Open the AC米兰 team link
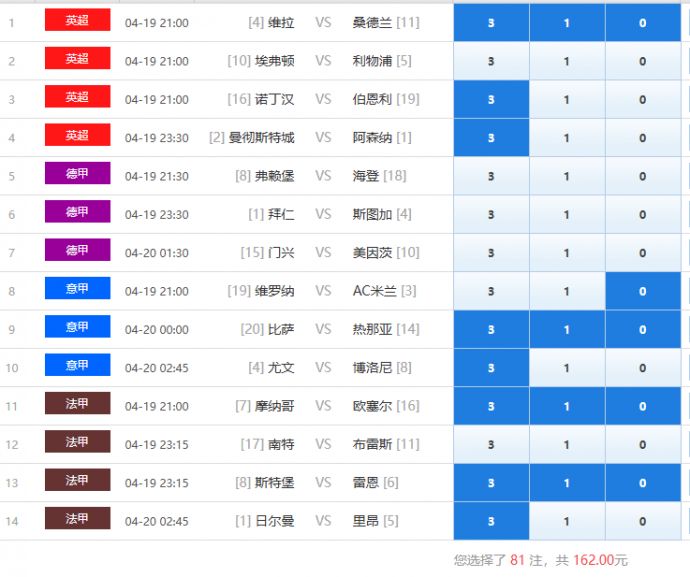 coord(375,291)
